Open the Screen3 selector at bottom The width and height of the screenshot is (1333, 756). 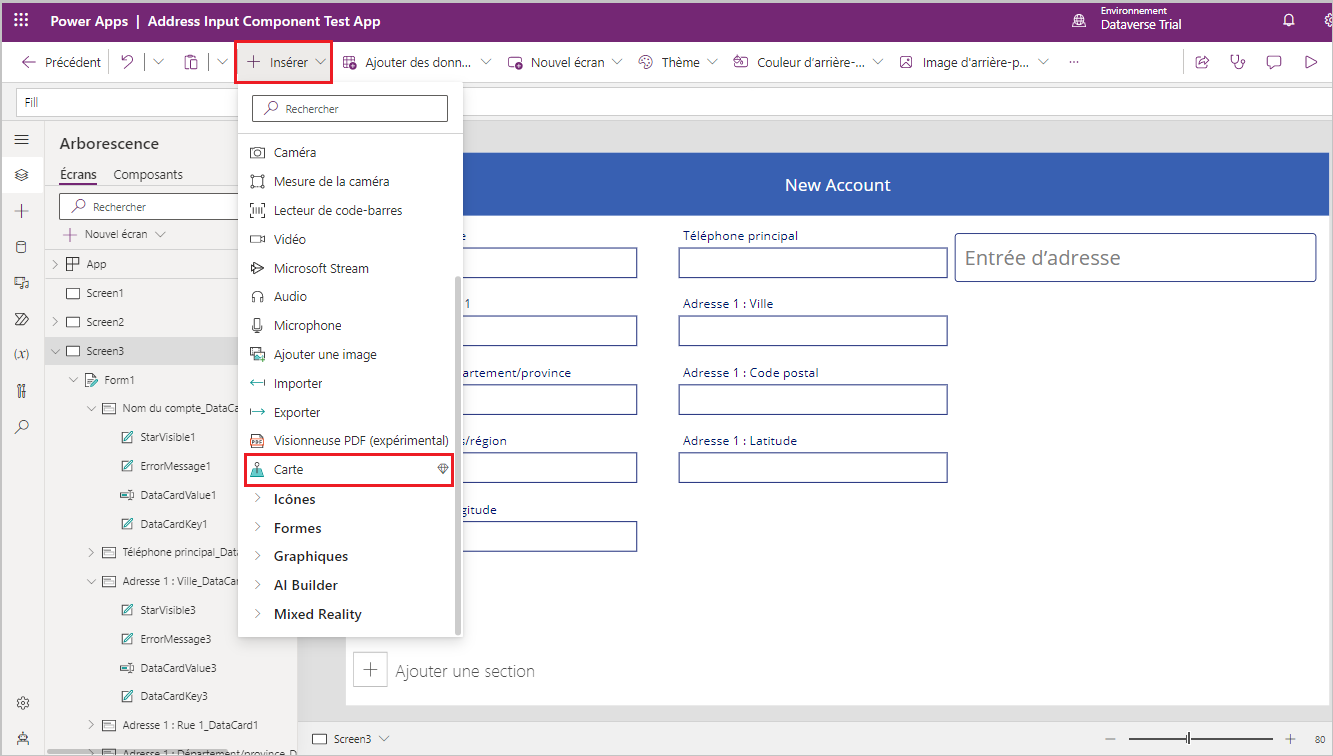[x=351, y=739]
